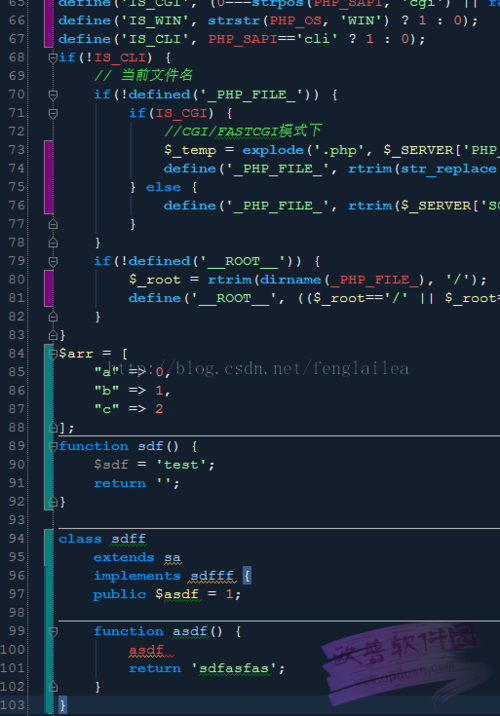Select line number 73 in the gutter
This screenshot has height=716, width=500.
pyautogui.click(x=17, y=150)
